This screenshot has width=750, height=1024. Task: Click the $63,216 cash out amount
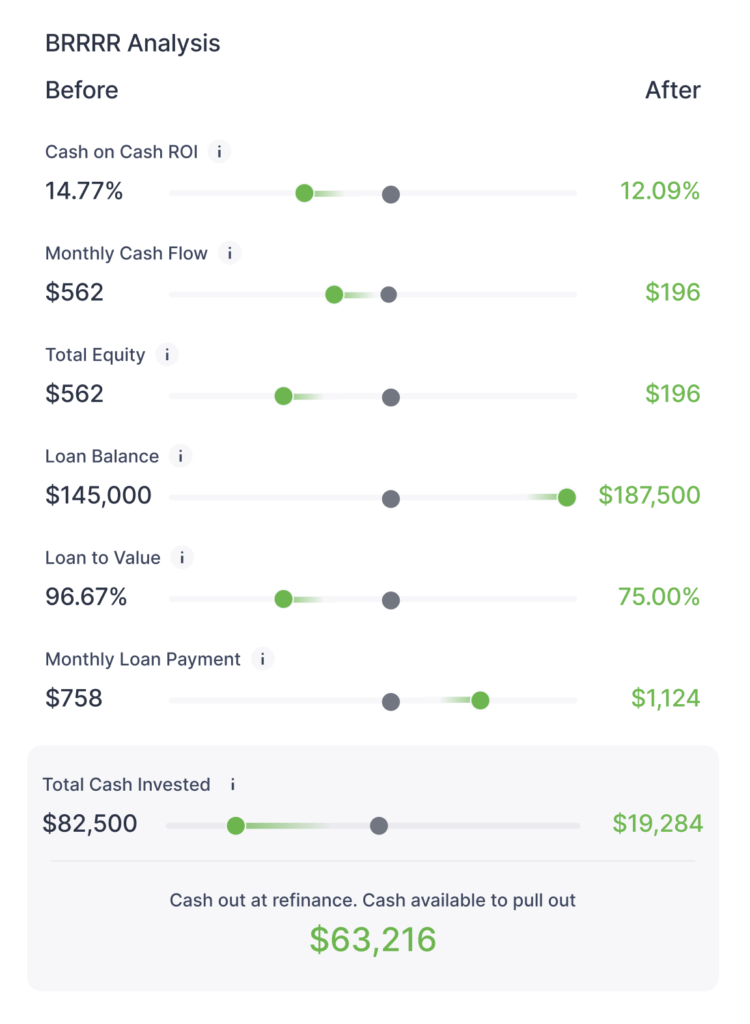click(373, 940)
